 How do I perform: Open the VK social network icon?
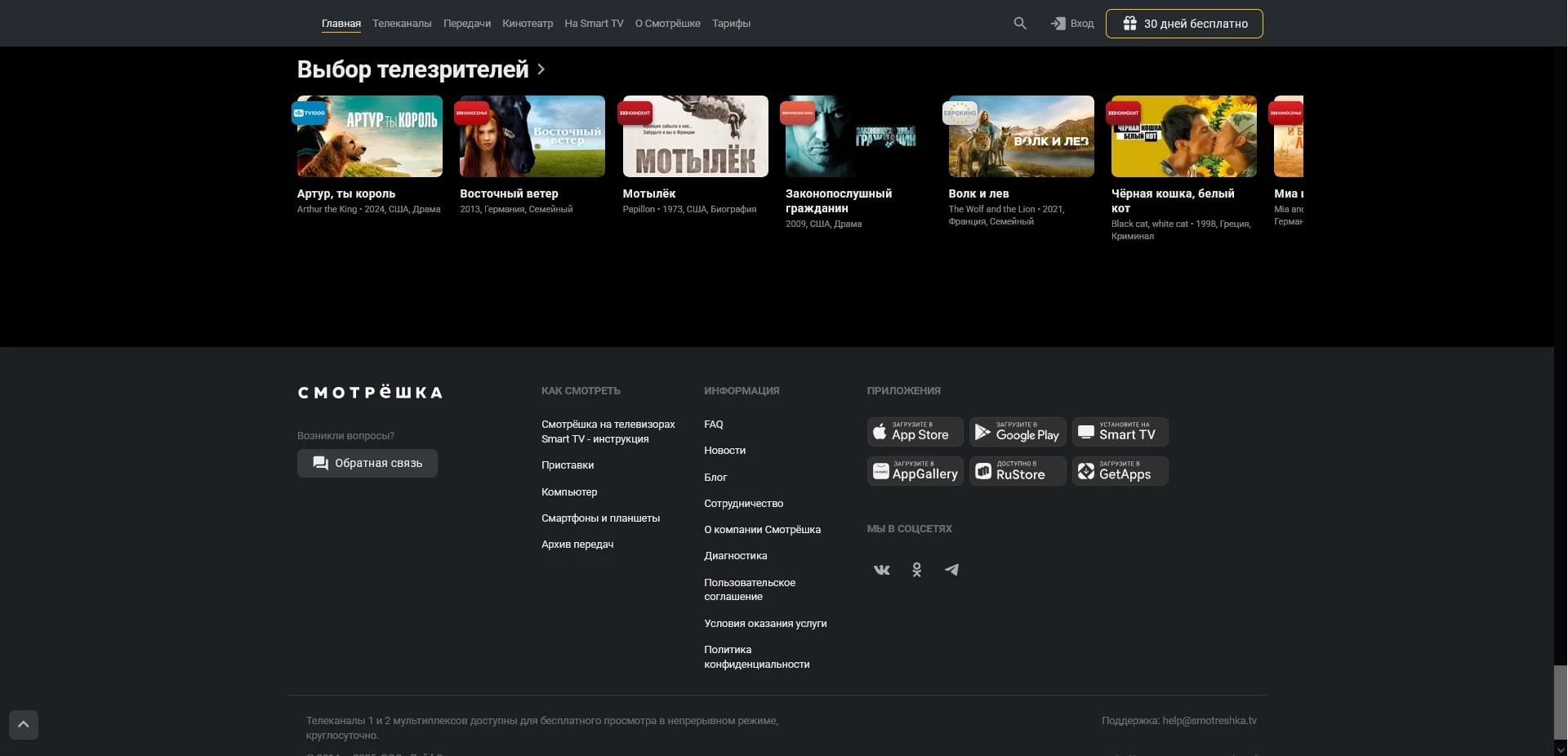coord(881,570)
